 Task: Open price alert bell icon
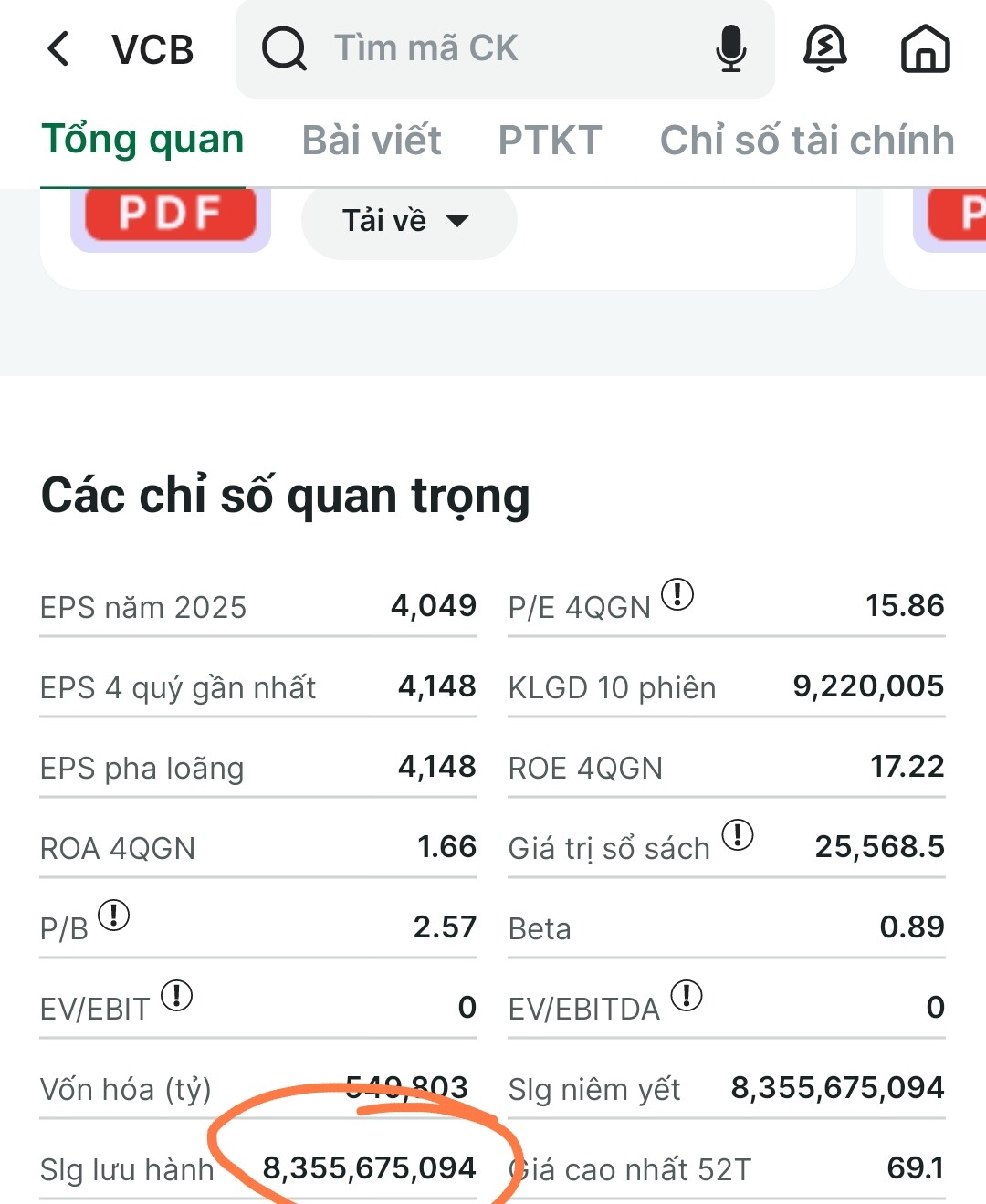click(824, 48)
